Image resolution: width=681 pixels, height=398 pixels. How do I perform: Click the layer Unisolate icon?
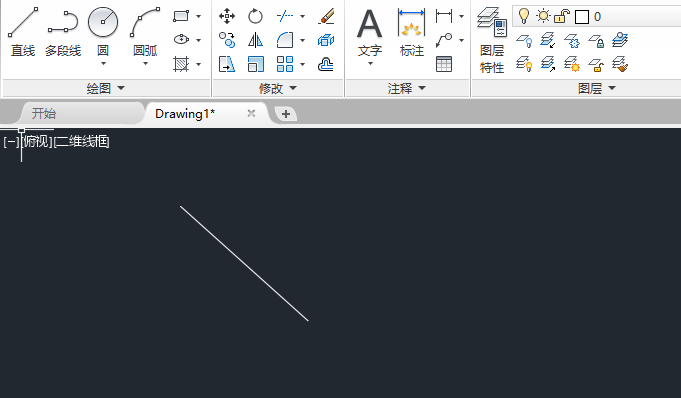point(548,64)
